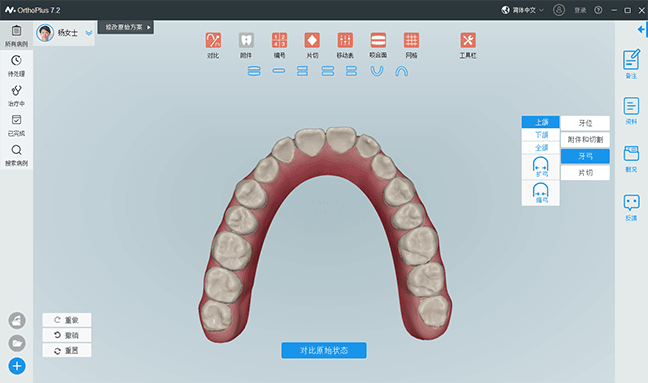The image size is (648, 383).
Task: Switch to the 下颌 lower jaw tab
Action: [541, 135]
